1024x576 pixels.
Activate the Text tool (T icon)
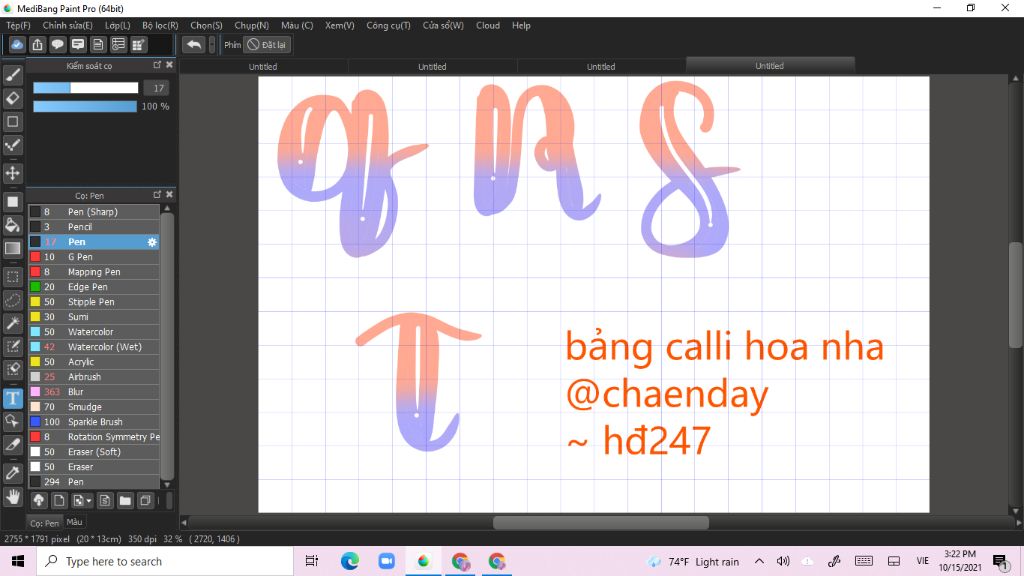[x=12, y=398]
